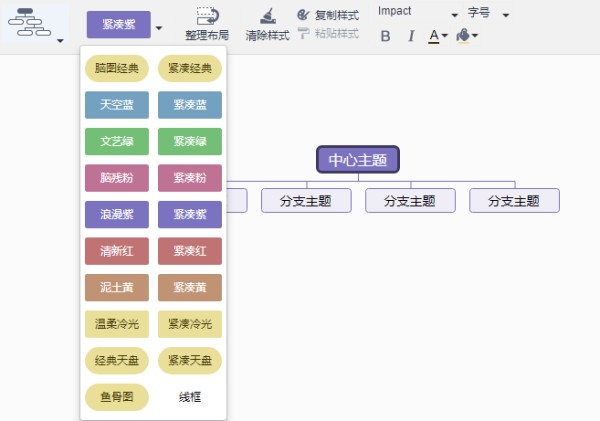600x421 pixels.
Task: Select the 天空蓝 theme
Action: point(117,105)
